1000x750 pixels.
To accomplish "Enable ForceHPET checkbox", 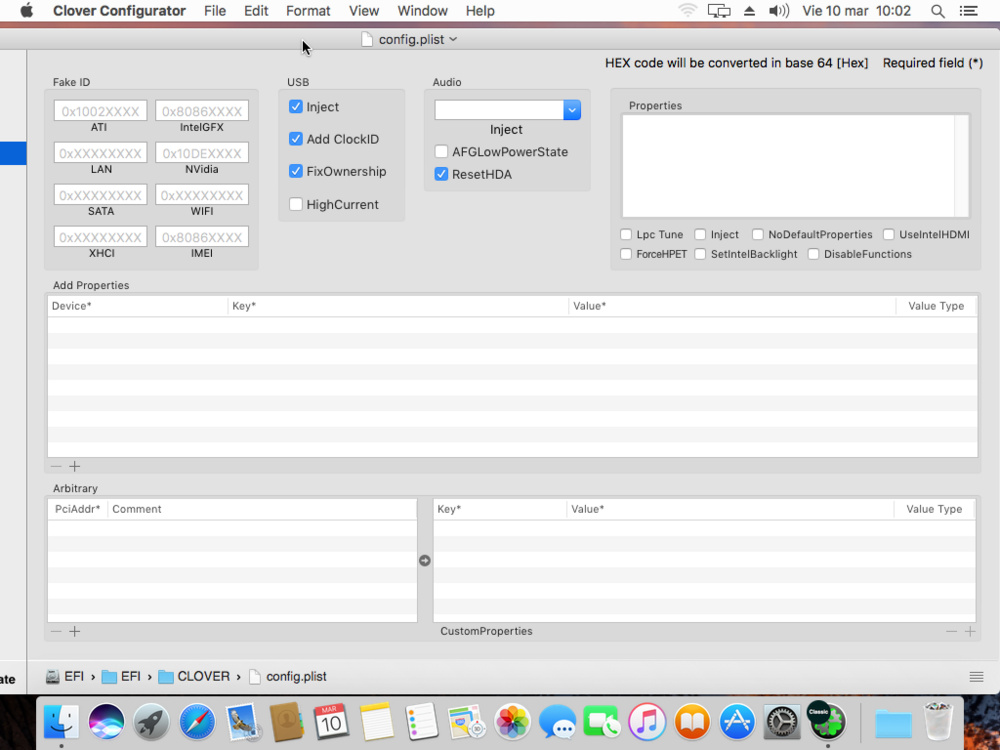I will click(626, 254).
